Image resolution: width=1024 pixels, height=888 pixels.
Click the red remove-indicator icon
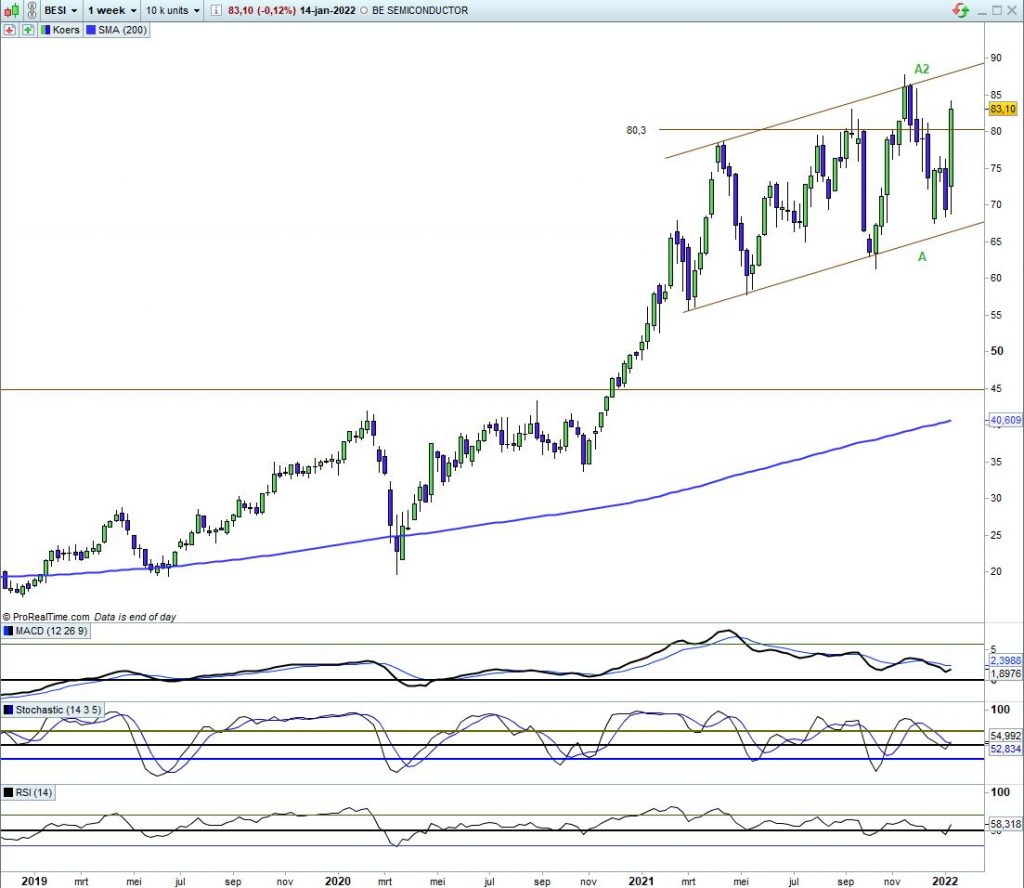[9, 30]
